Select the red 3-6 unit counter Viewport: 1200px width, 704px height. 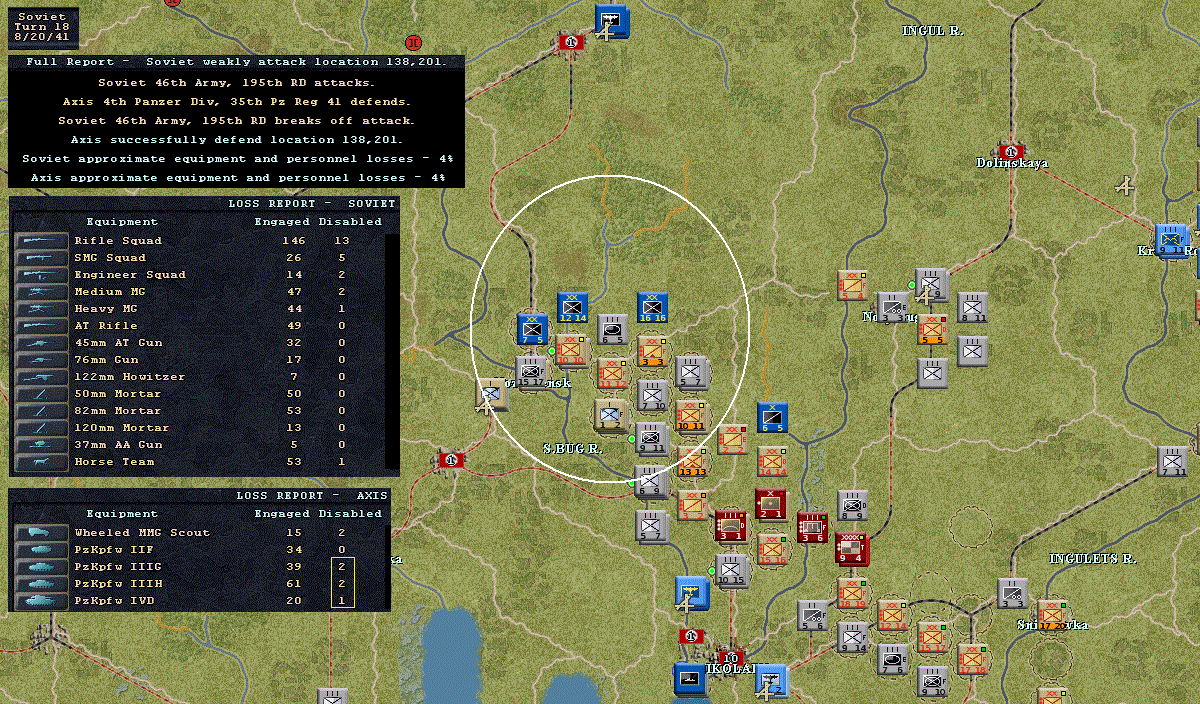pyautogui.click(x=812, y=527)
